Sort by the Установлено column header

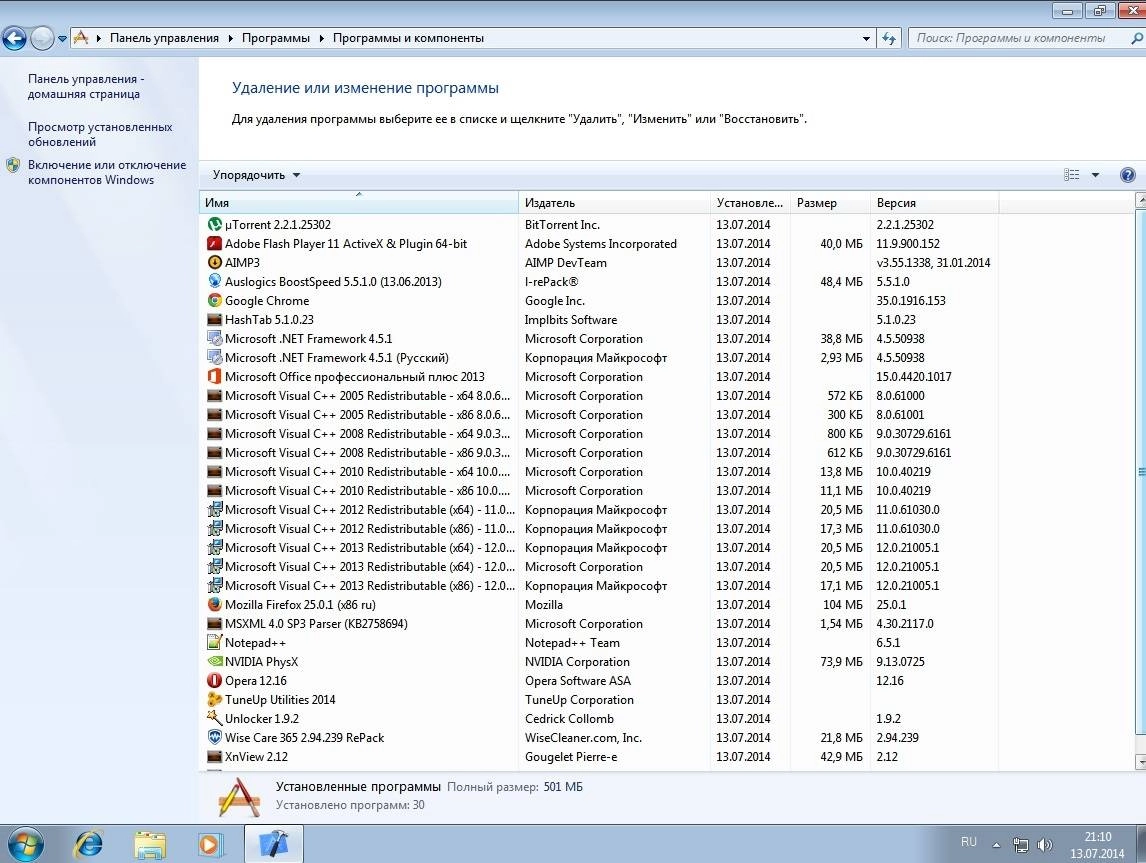coord(750,202)
